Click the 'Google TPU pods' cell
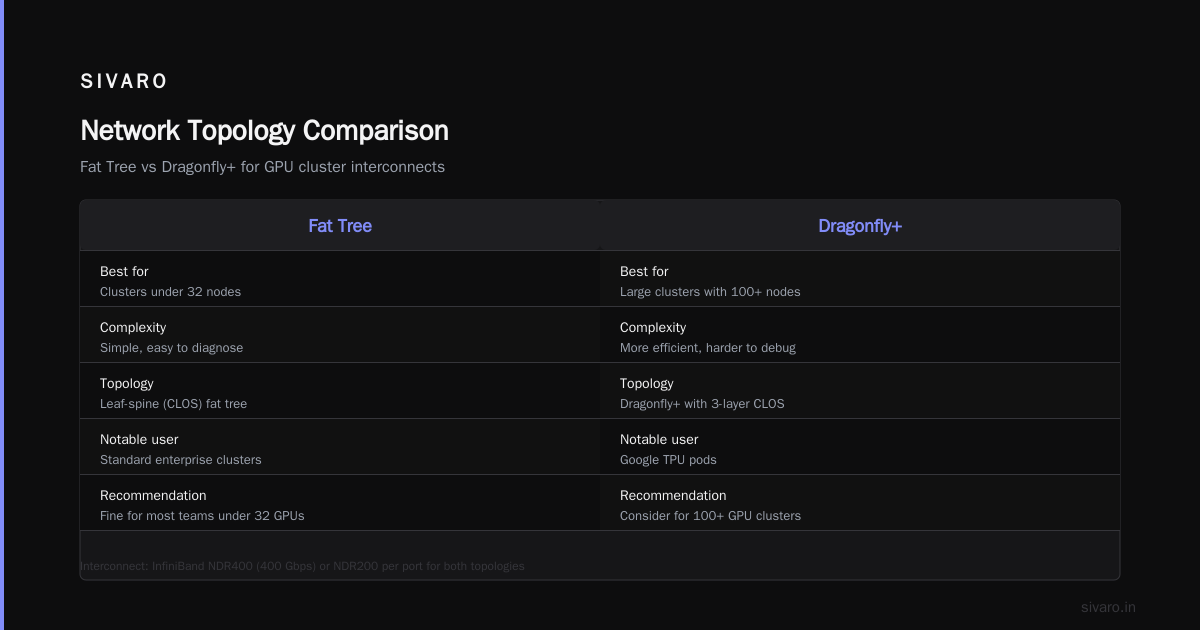Screen dimensions: 1200x630 pos(668,460)
